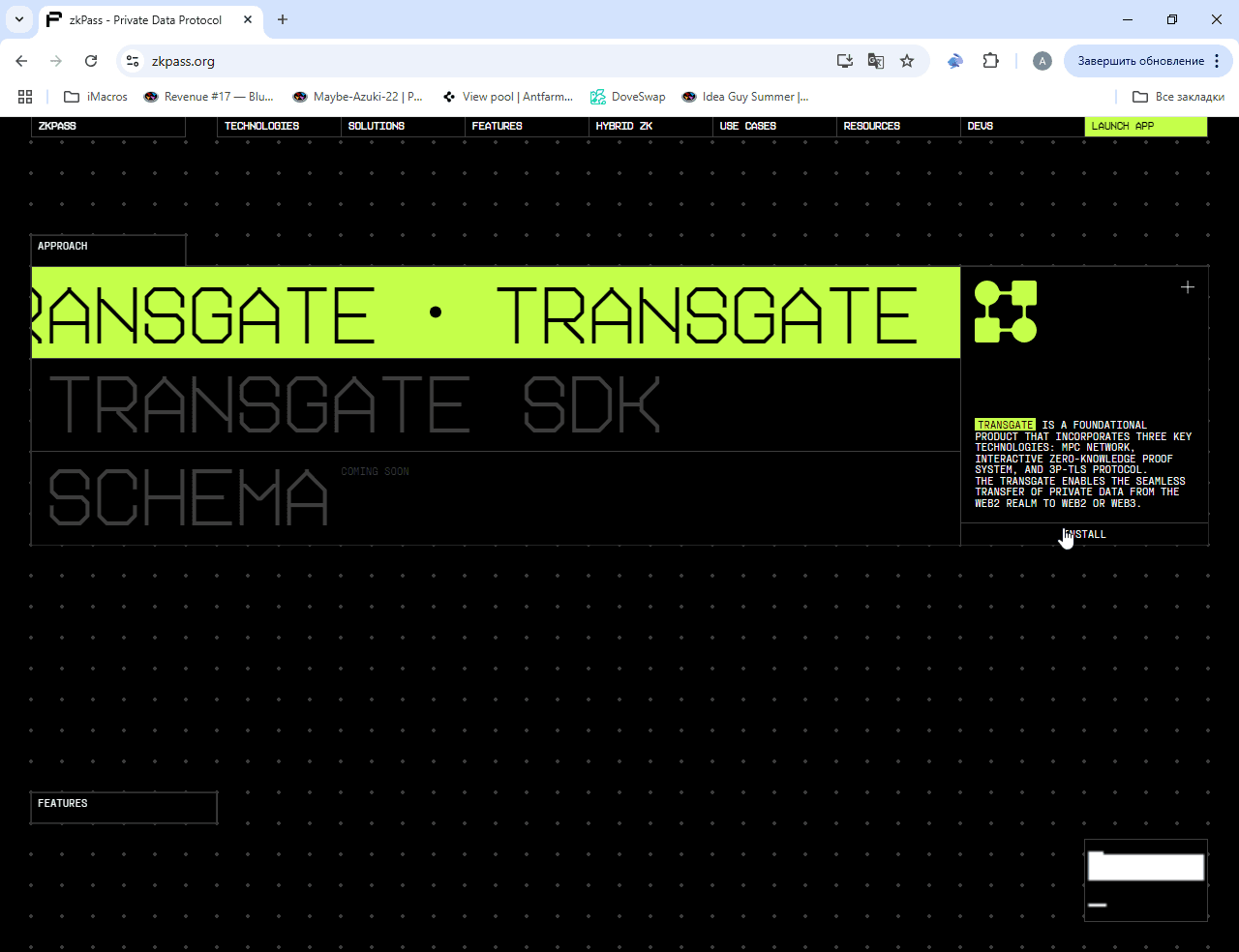
Task: Open the Extensions puzzle icon
Action: click(x=990, y=61)
